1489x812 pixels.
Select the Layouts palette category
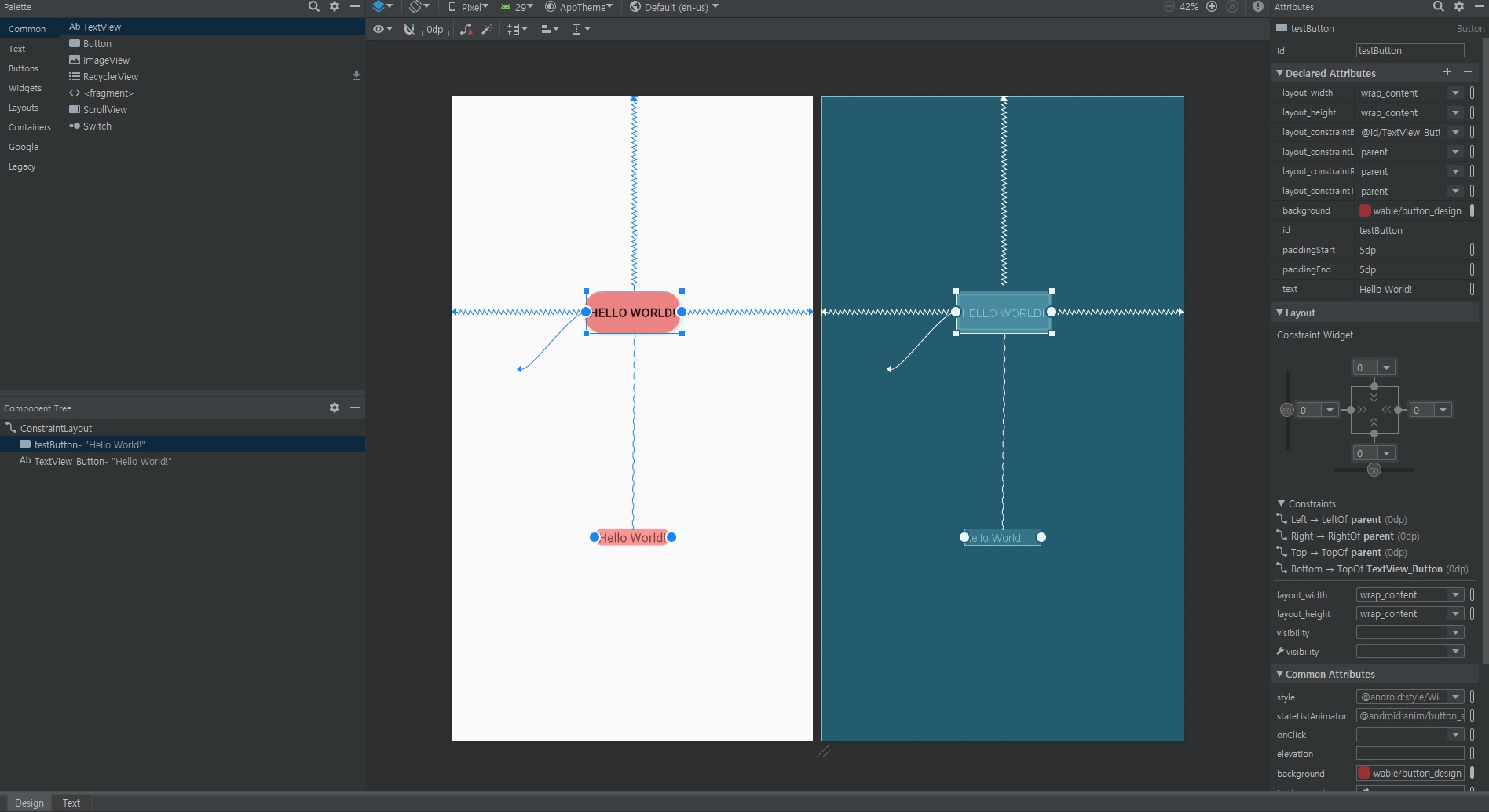click(28, 108)
